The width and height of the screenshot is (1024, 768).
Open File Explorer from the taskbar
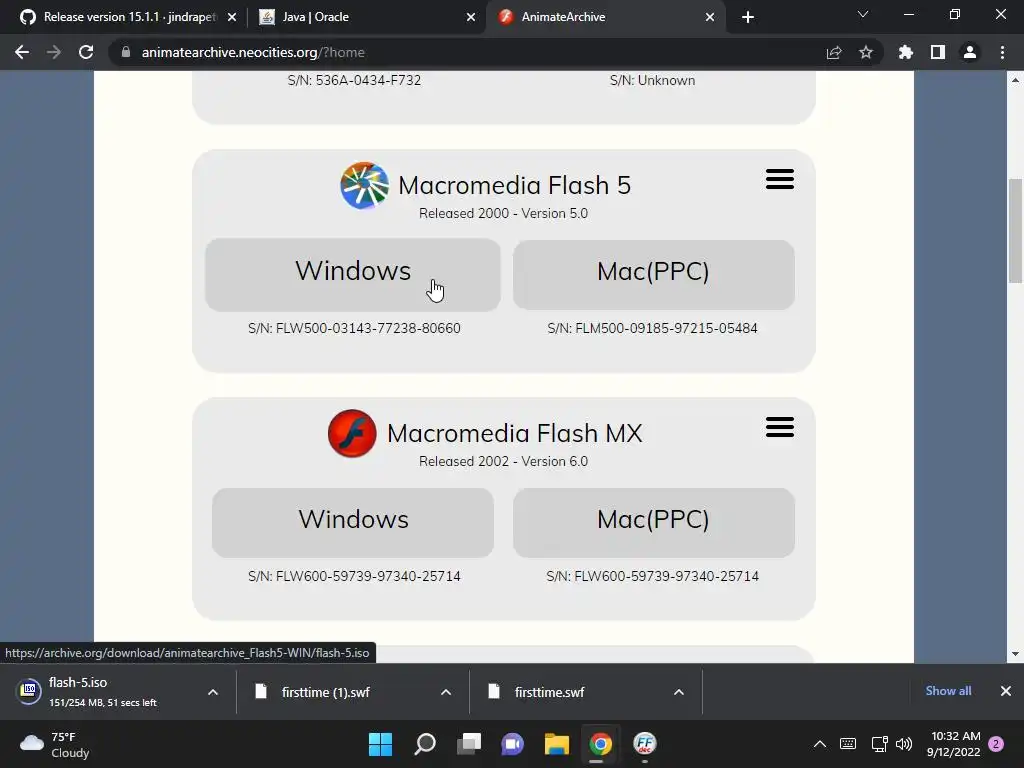tap(556, 744)
